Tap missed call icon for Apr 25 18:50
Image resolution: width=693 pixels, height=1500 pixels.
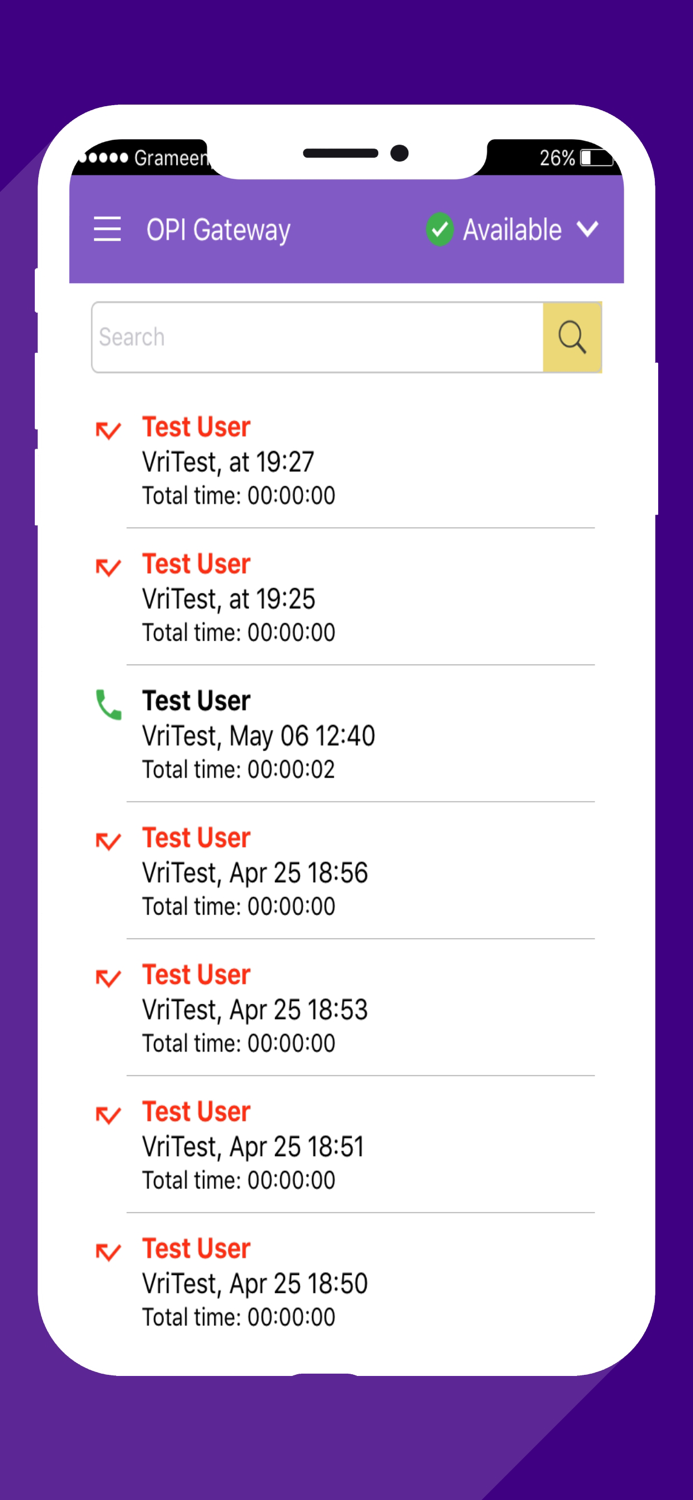click(108, 1253)
